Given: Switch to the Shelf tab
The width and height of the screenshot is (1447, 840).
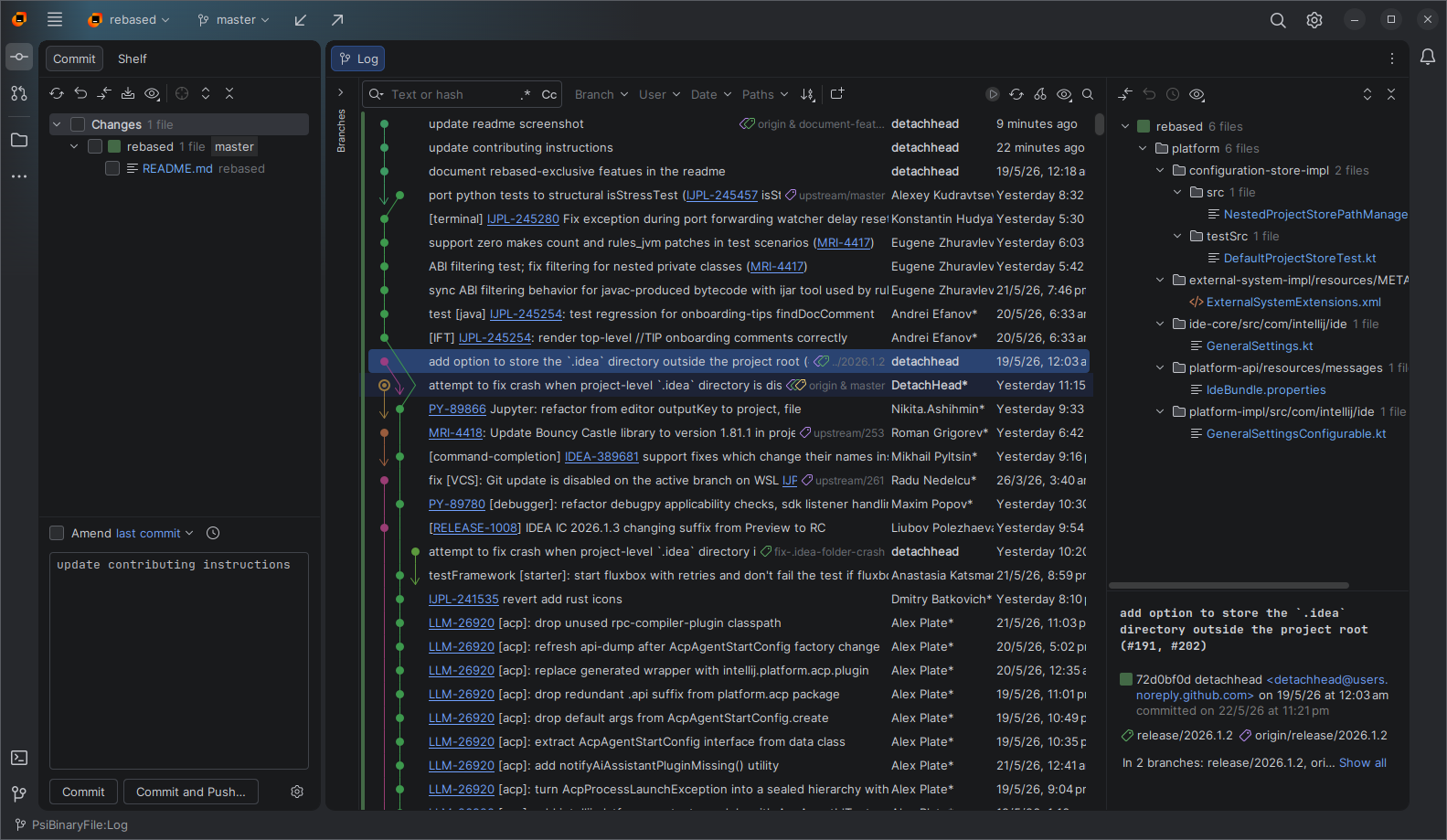Looking at the screenshot, I should (x=133, y=58).
